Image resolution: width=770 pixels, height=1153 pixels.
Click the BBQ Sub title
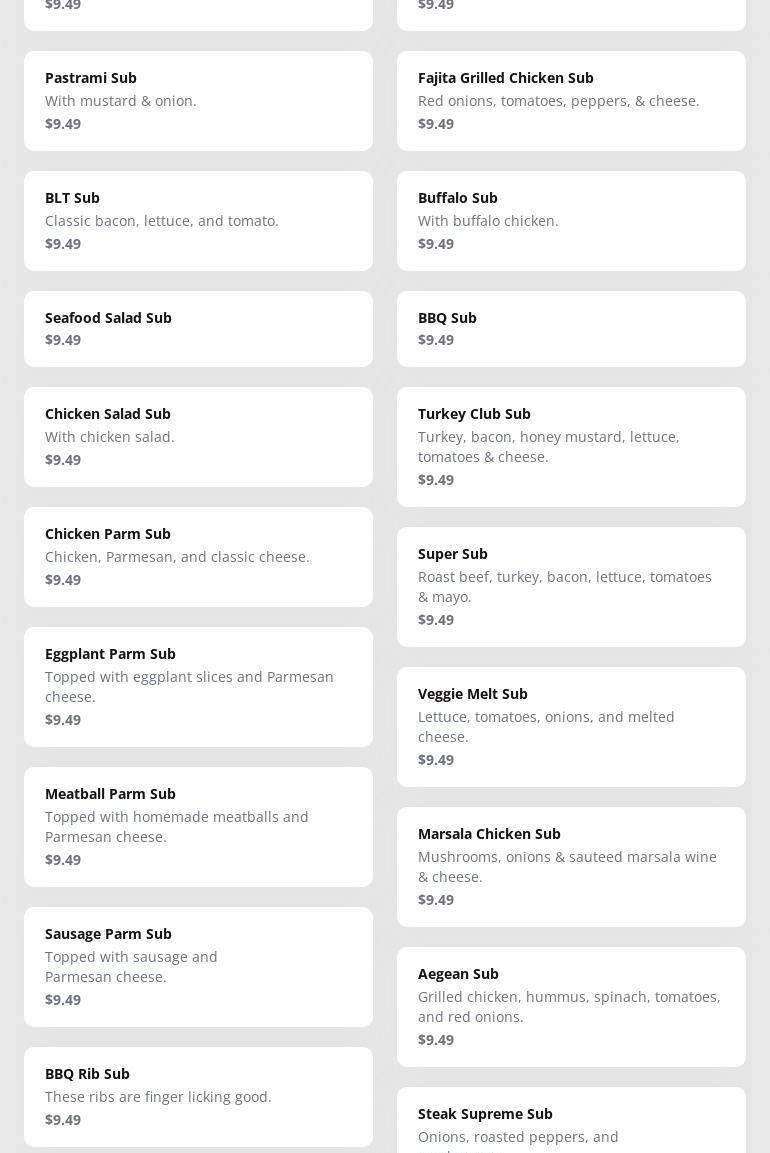[447, 317]
